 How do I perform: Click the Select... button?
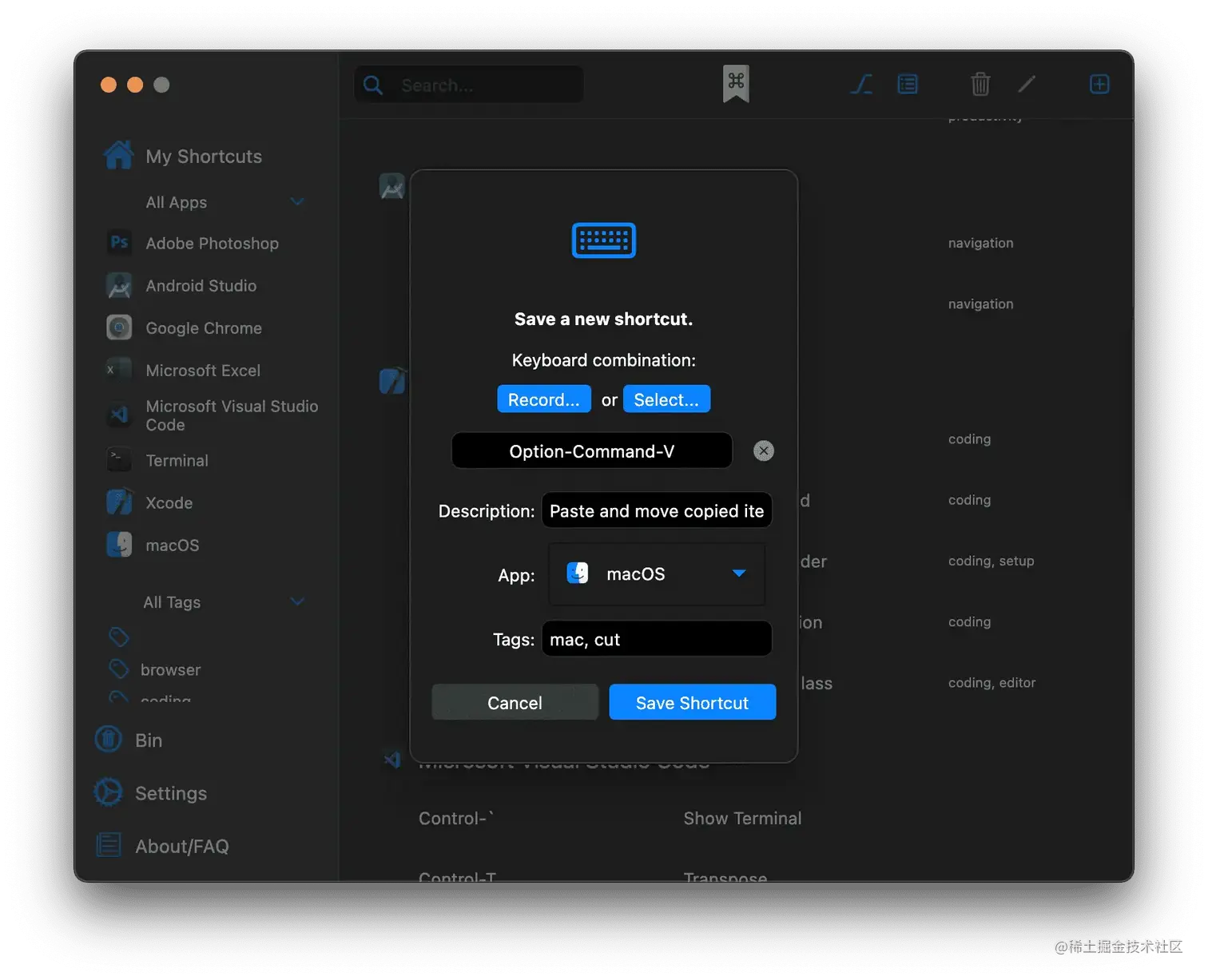[666, 399]
